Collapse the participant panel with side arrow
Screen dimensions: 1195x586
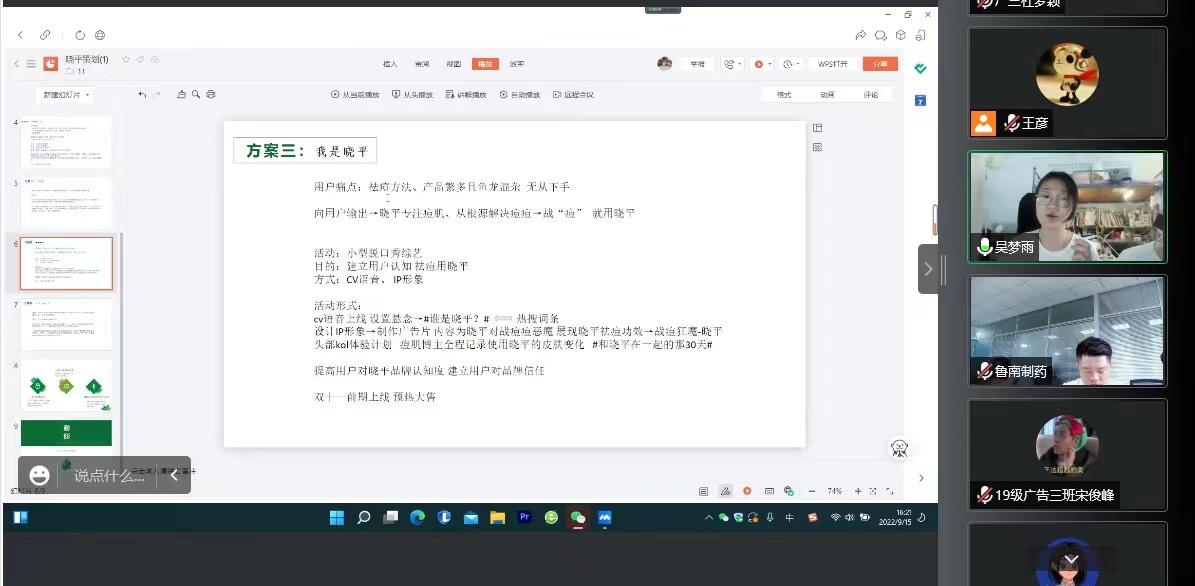click(927, 268)
